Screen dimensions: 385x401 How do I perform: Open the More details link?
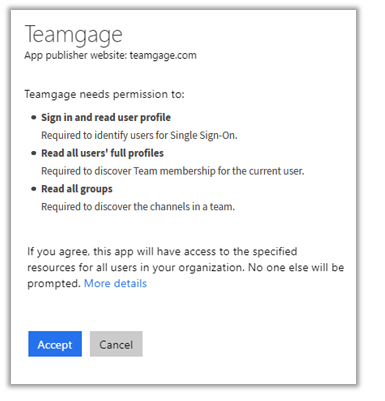coord(115,283)
